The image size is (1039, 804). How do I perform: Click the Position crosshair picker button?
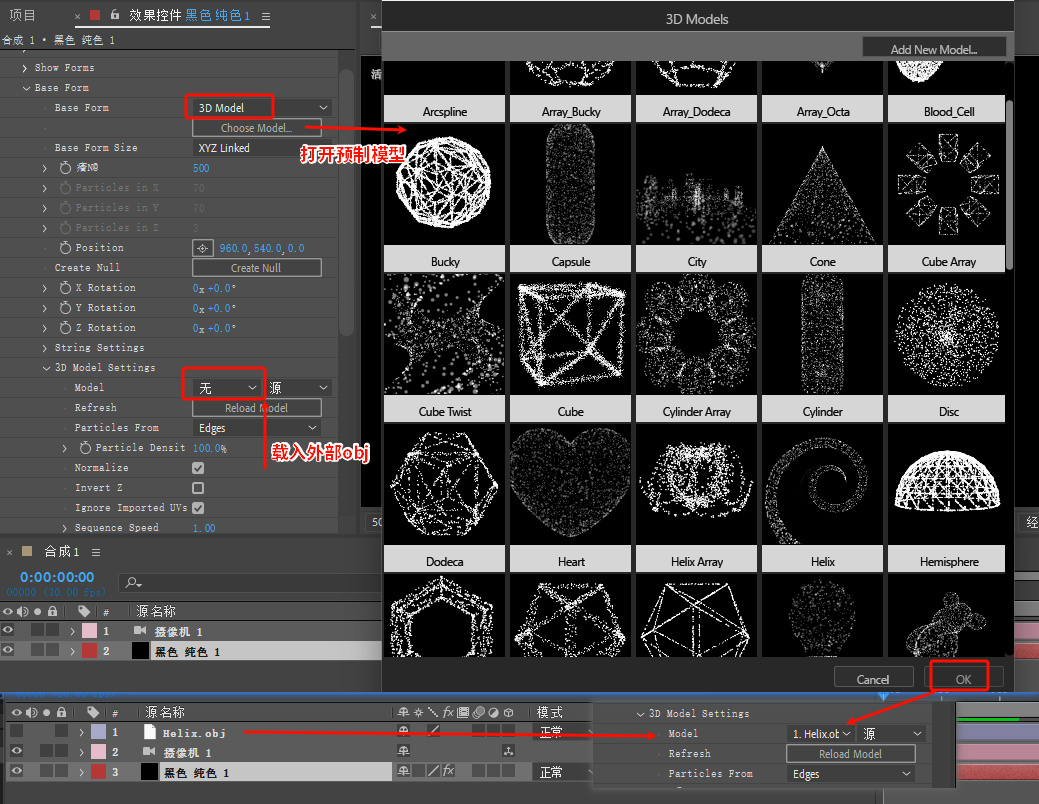click(x=202, y=248)
